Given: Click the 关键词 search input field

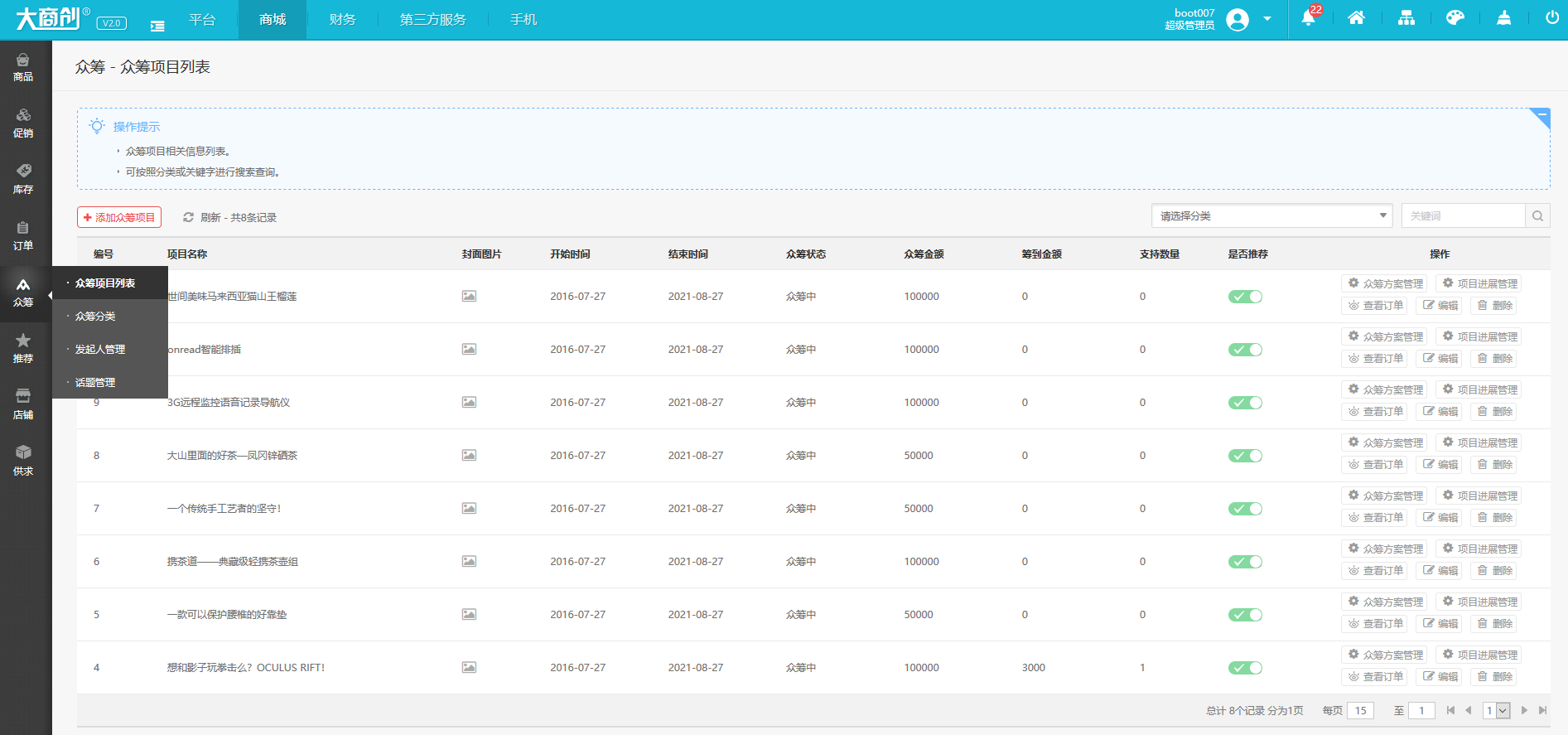Looking at the screenshot, I should pyautogui.click(x=1463, y=216).
